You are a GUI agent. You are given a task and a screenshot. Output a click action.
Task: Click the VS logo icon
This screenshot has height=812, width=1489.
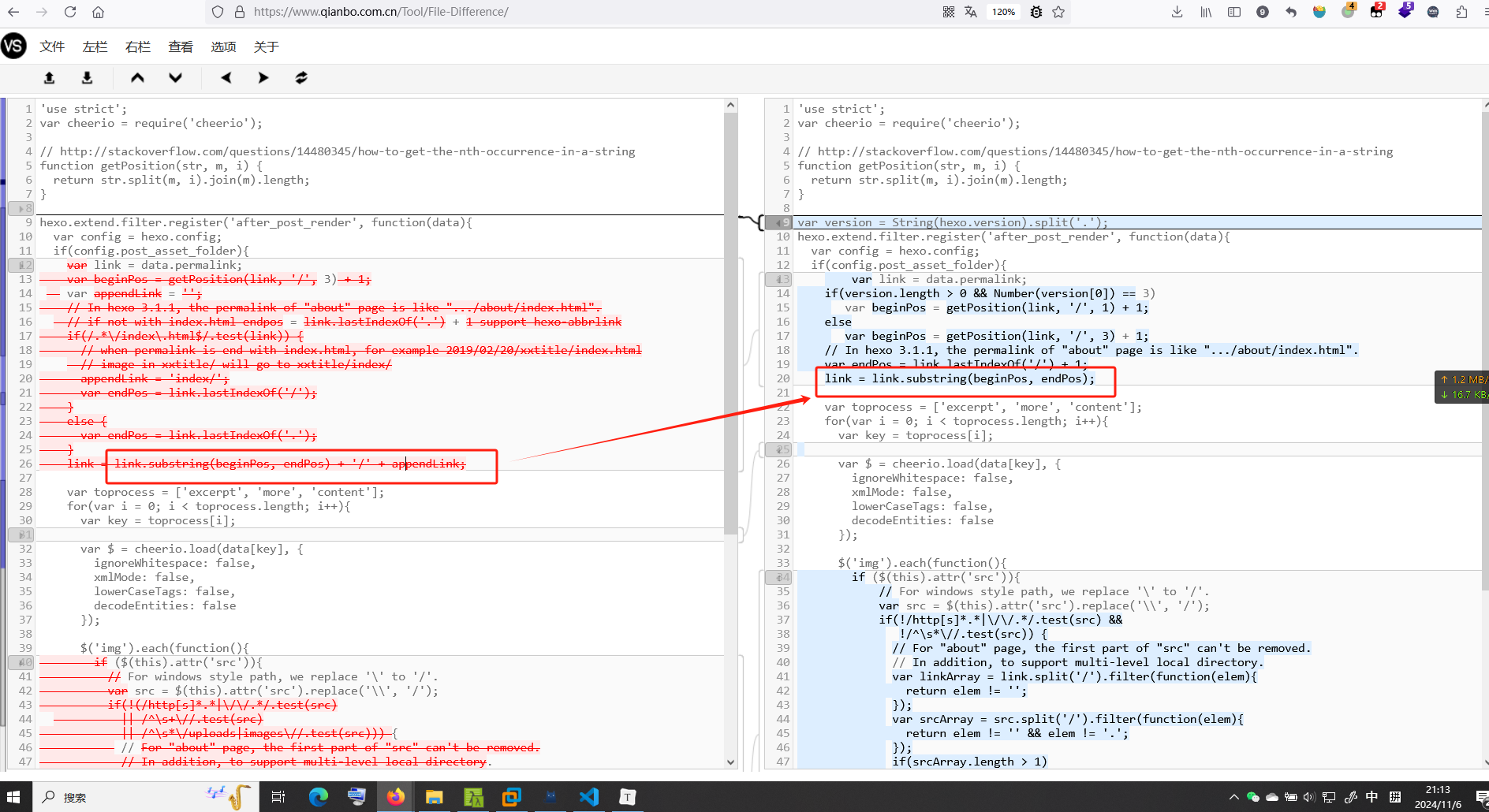coord(13,47)
